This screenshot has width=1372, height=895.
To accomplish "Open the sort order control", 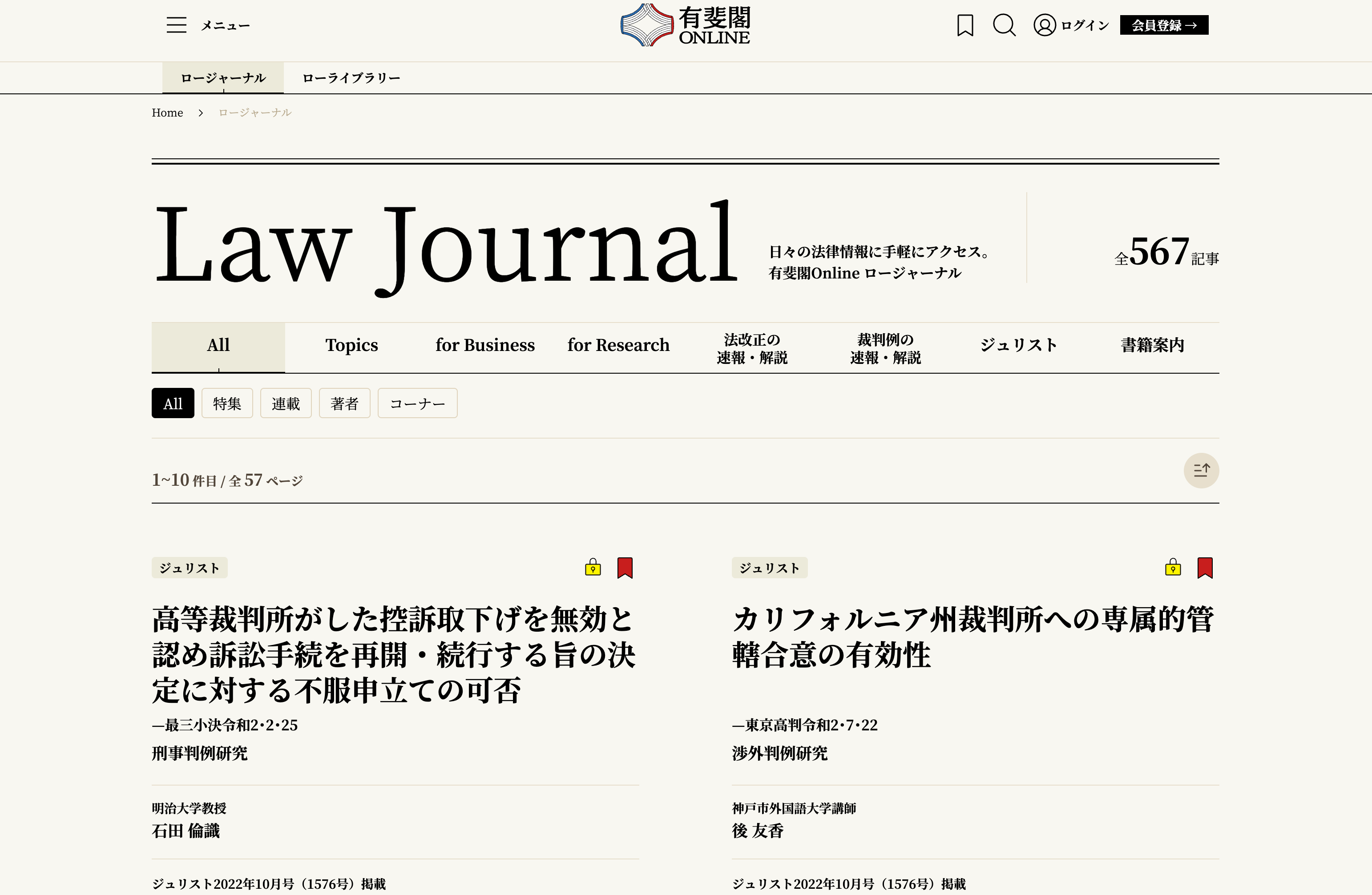I will point(1202,470).
